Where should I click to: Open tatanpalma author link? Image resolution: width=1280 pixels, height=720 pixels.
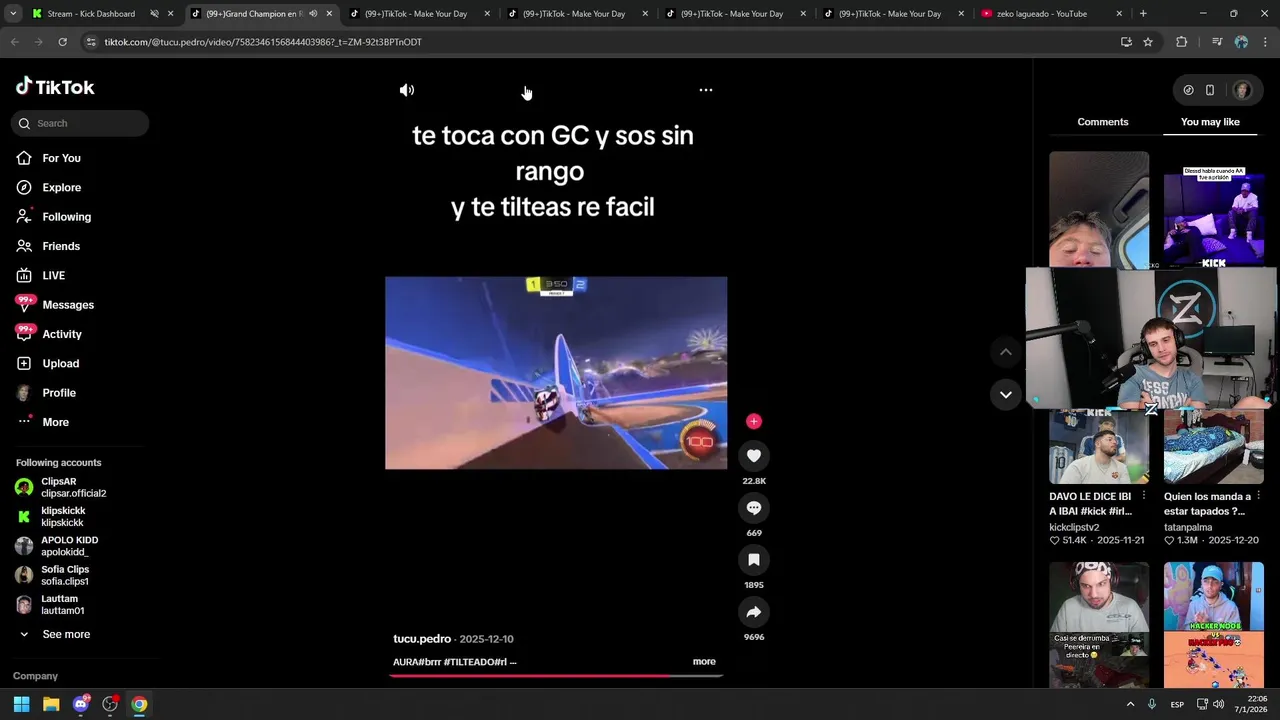(x=1188, y=527)
